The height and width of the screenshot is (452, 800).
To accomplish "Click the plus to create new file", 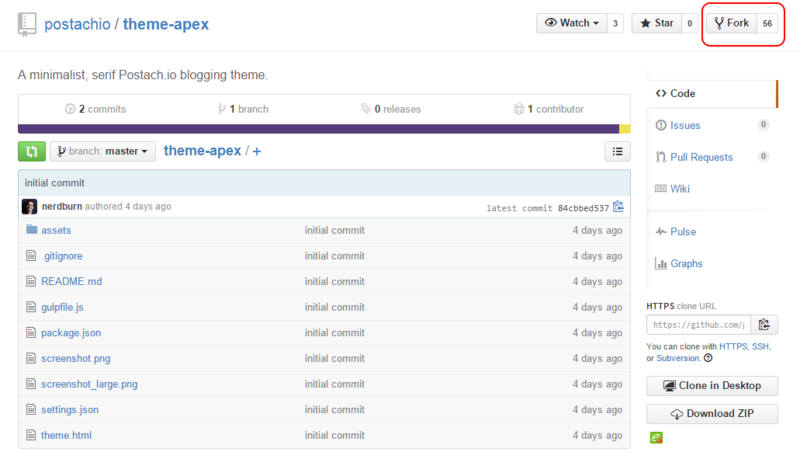I will point(257,152).
